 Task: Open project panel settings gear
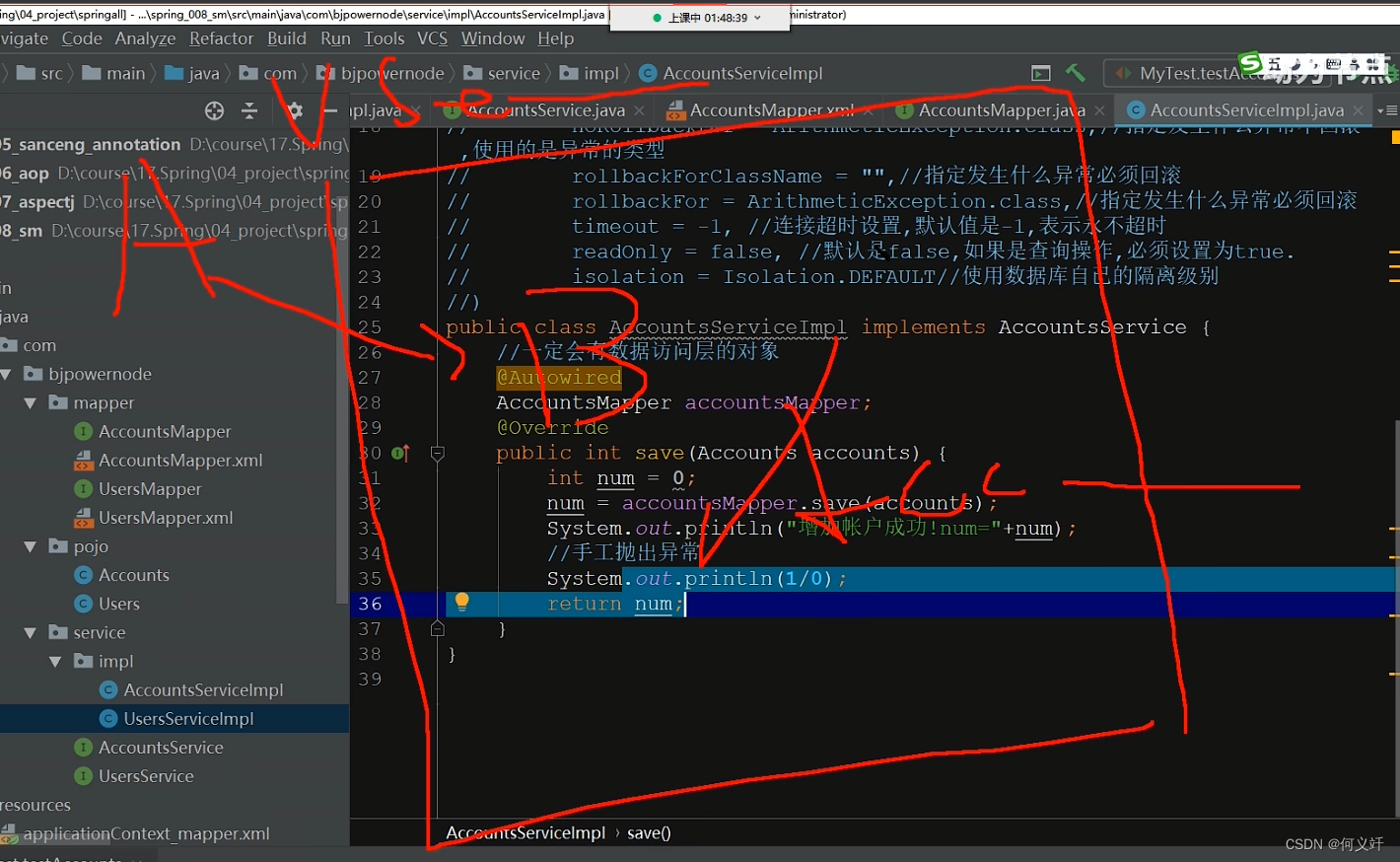(294, 110)
